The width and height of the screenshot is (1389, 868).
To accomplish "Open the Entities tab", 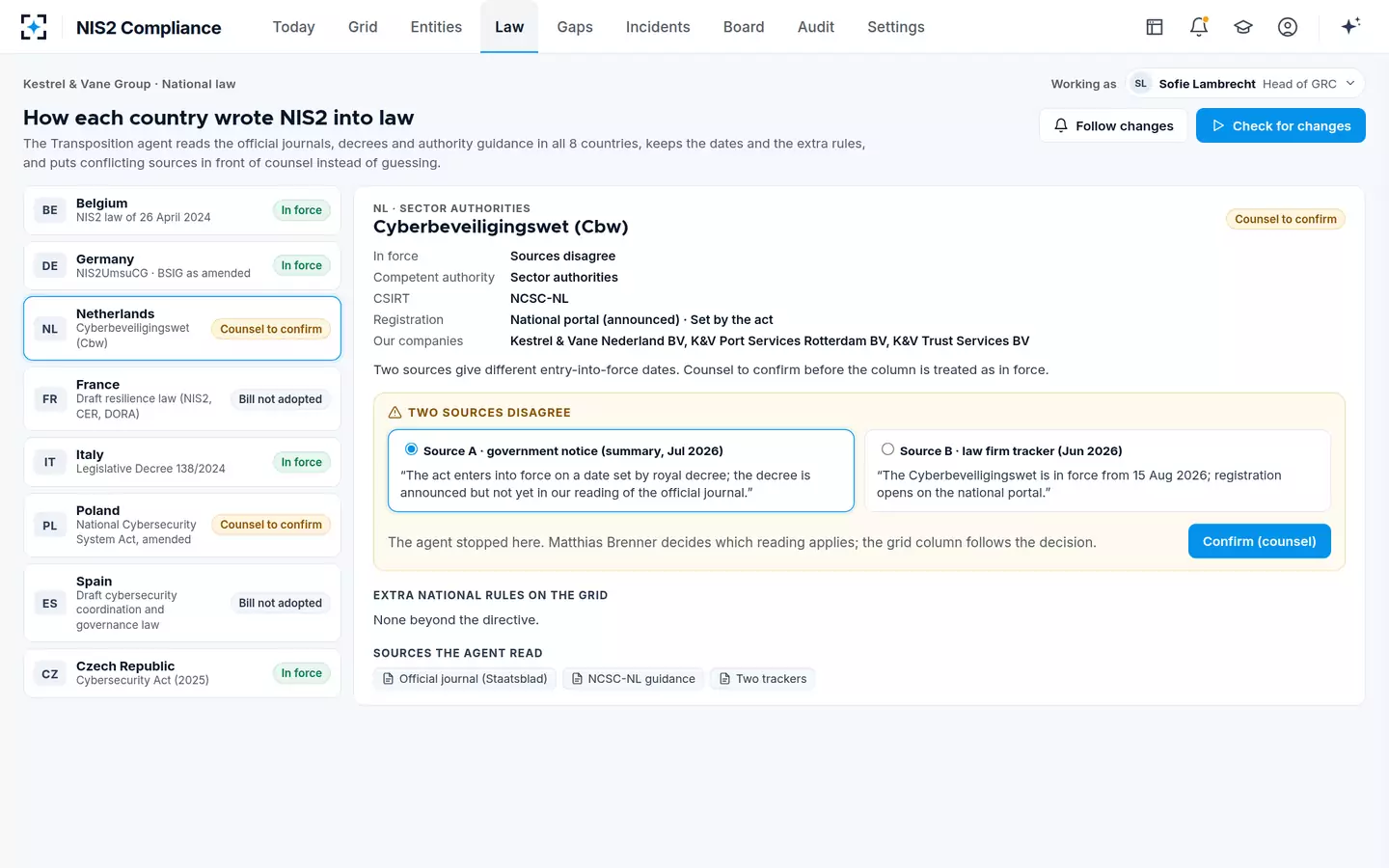I will tap(436, 27).
